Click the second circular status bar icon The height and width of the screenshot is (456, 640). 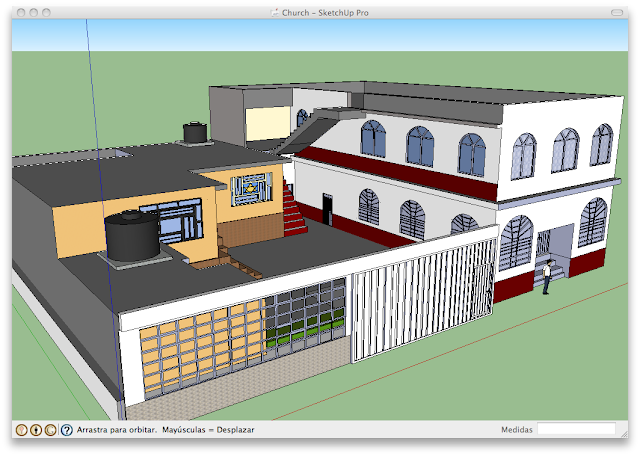(36, 430)
